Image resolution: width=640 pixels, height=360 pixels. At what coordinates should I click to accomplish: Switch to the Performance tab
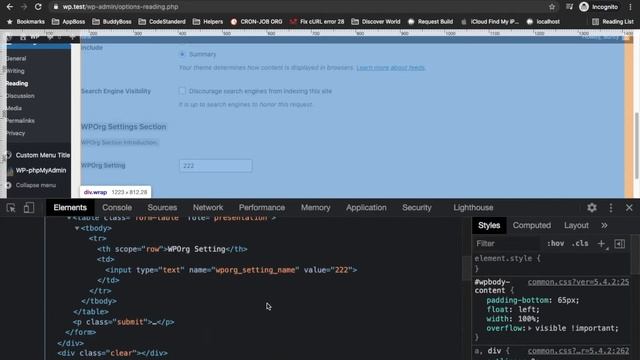[262, 208]
